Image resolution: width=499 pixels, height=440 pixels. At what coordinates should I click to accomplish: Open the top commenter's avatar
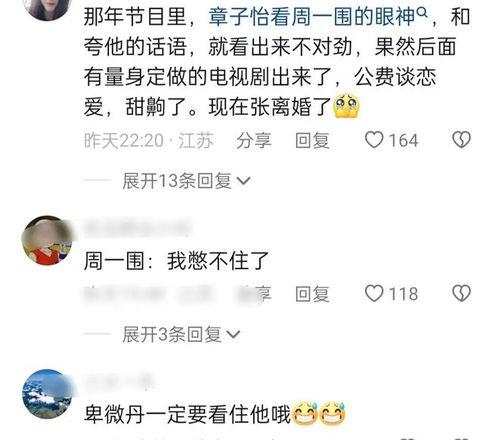coord(48,7)
